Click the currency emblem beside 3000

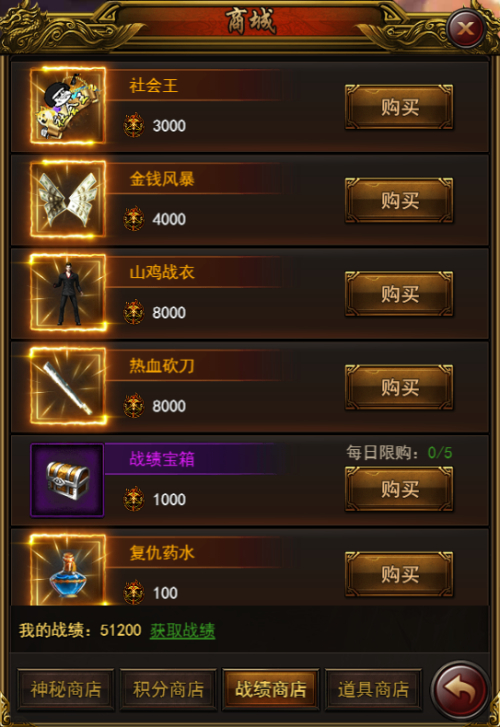tap(134, 125)
